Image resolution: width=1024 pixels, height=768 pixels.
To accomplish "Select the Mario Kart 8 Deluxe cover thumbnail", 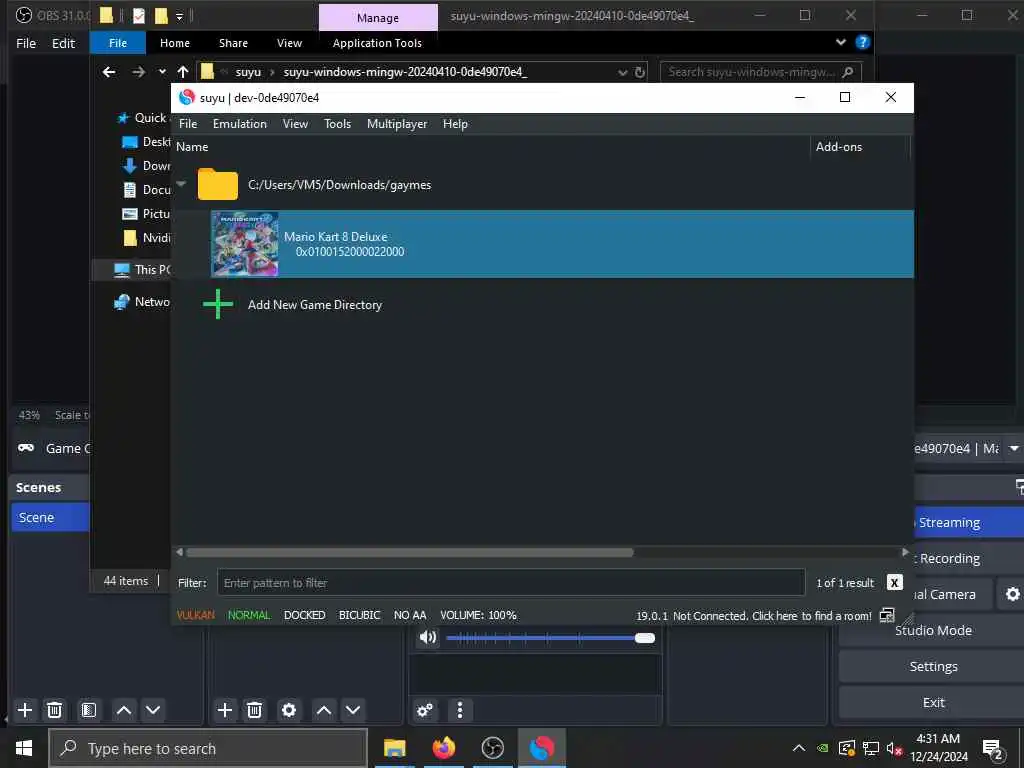I will [x=245, y=244].
